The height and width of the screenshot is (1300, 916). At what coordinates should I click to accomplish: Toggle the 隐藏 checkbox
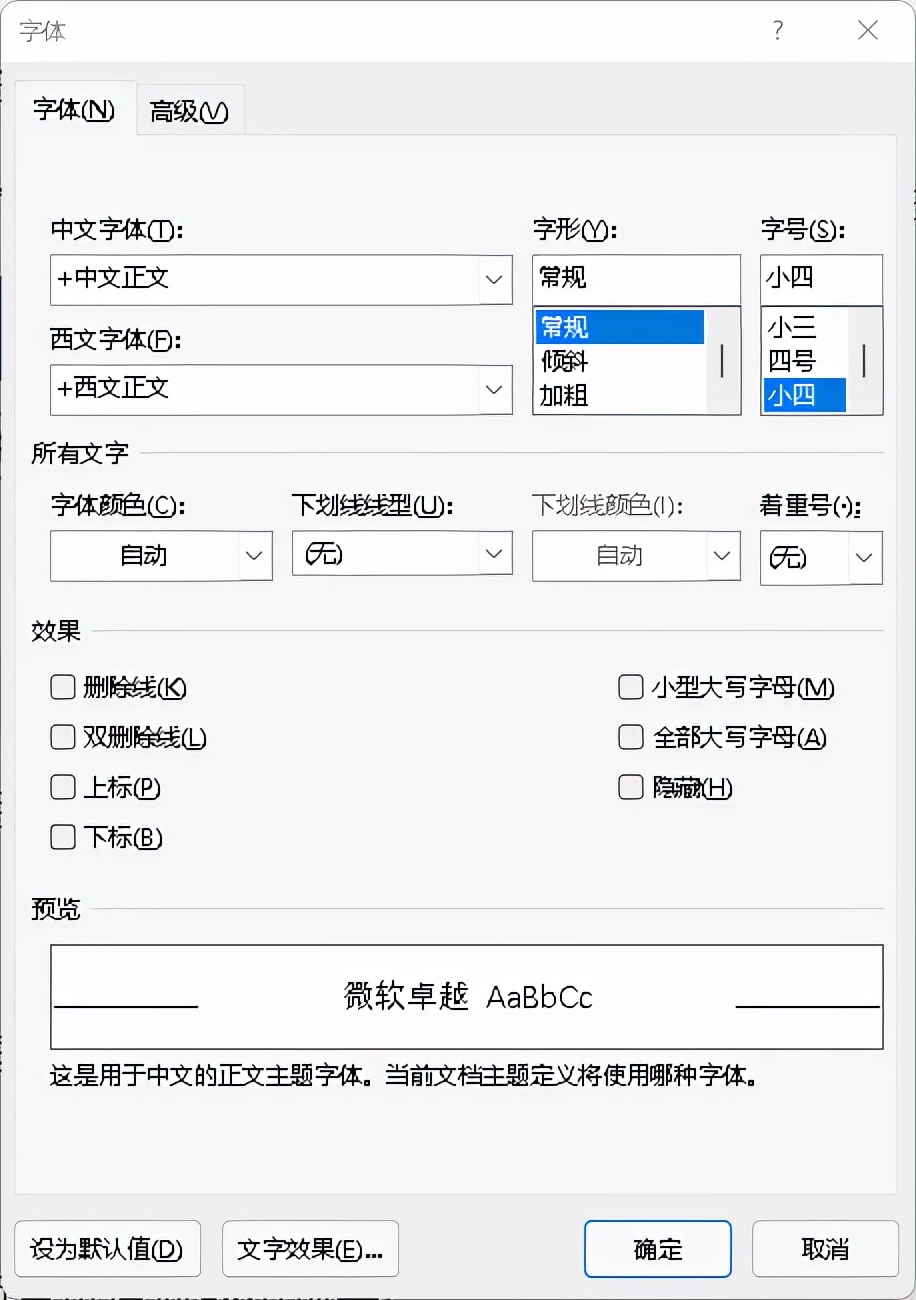click(x=630, y=787)
